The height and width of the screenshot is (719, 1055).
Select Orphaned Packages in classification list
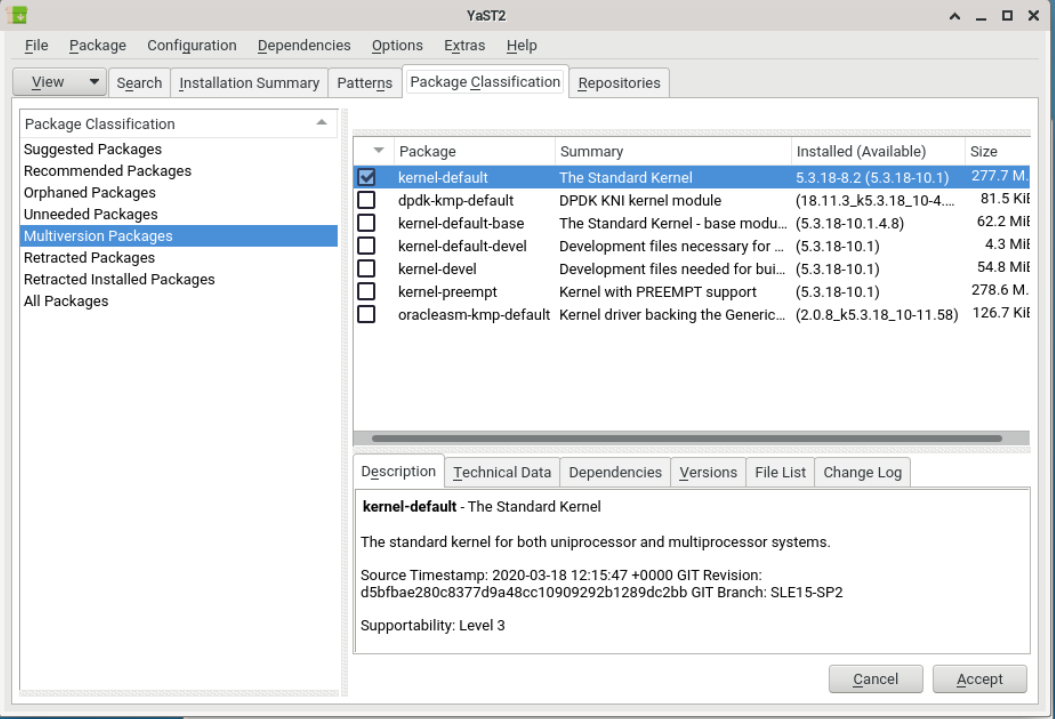coord(90,193)
